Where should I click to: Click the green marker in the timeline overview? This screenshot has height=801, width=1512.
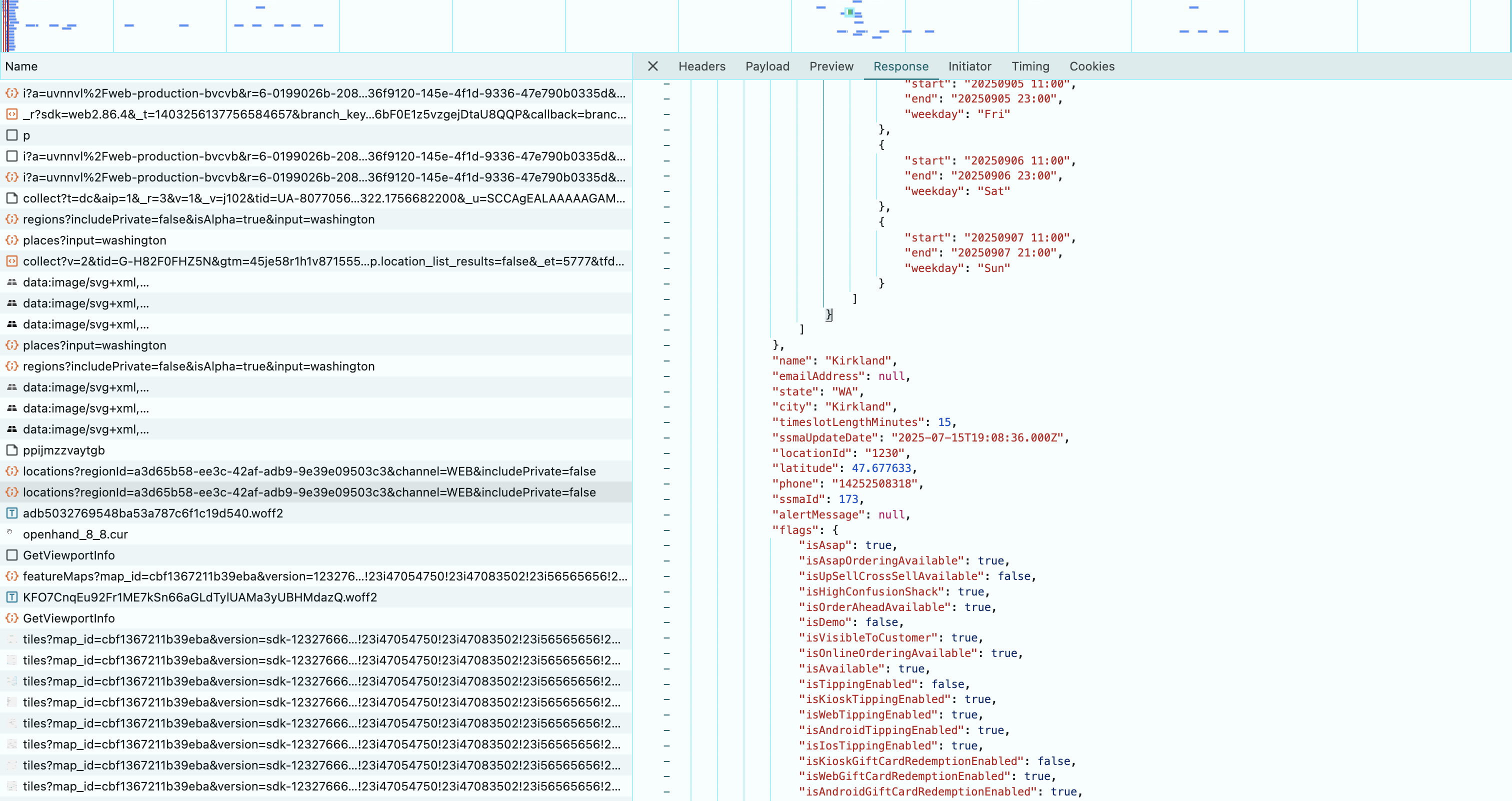(x=850, y=11)
